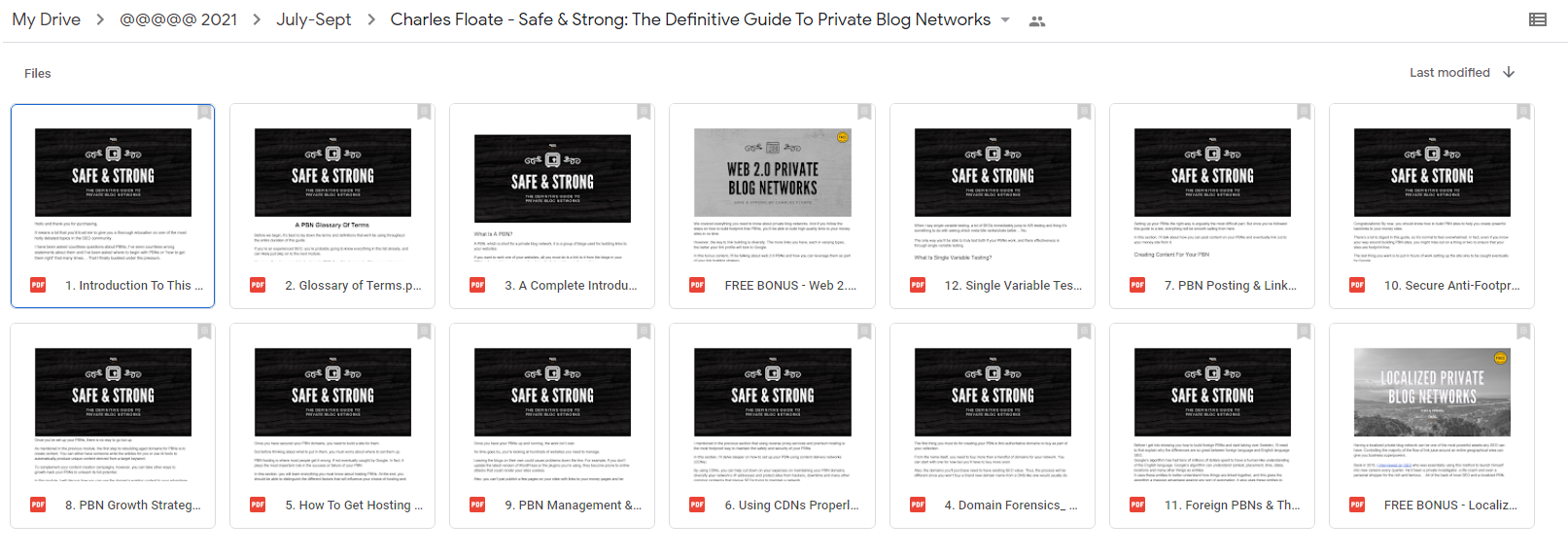Click the shared folder people icon
The width and height of the screenshot is (1568, 558).
point(1037,20)
